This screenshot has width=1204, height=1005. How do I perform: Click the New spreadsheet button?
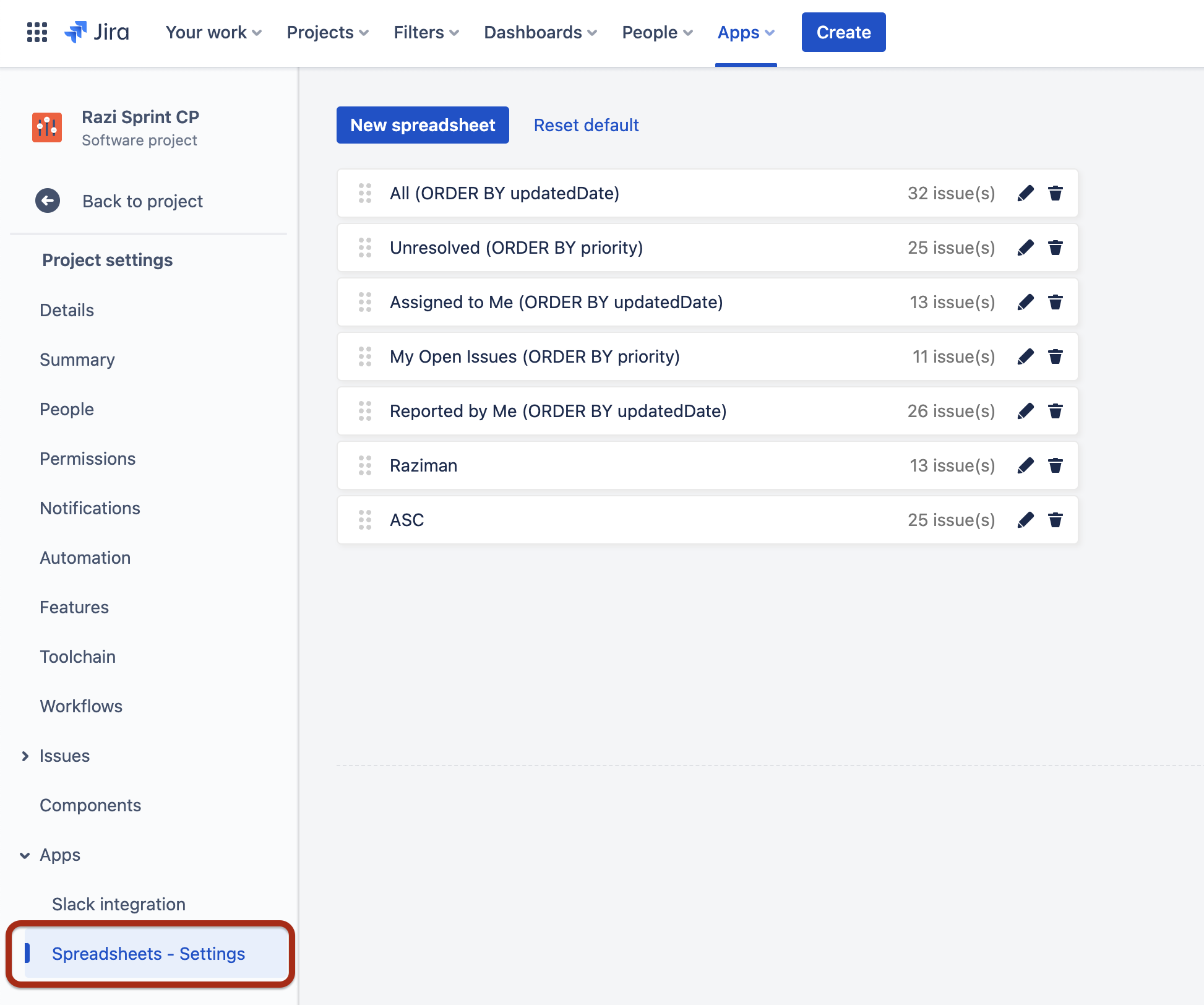pyautogui.click(x=423, y=125)
